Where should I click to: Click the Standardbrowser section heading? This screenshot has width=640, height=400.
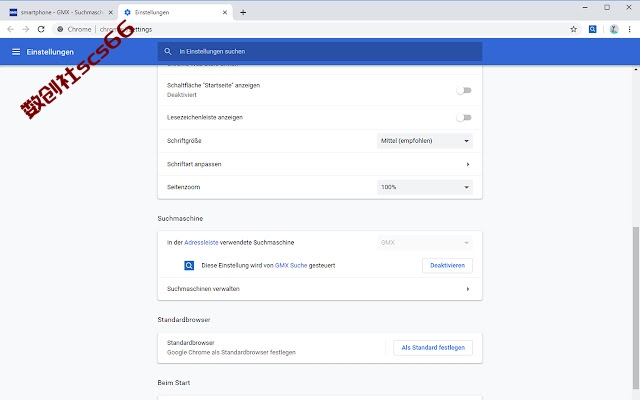pyautogui.click(x=184, y=320)
